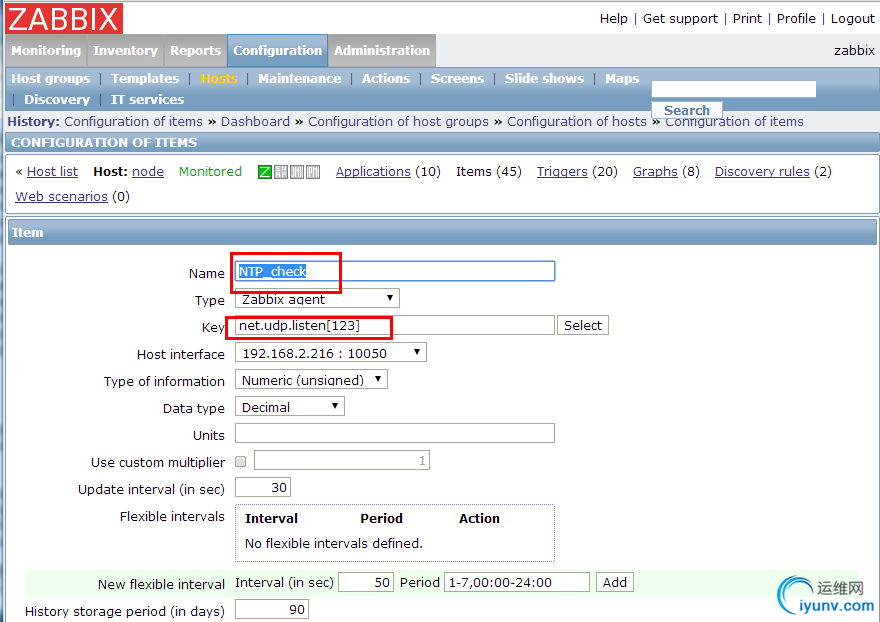Viewport: 880px width, 622px height.
Task: Click the Logout link
Action: tap(852, 19)
